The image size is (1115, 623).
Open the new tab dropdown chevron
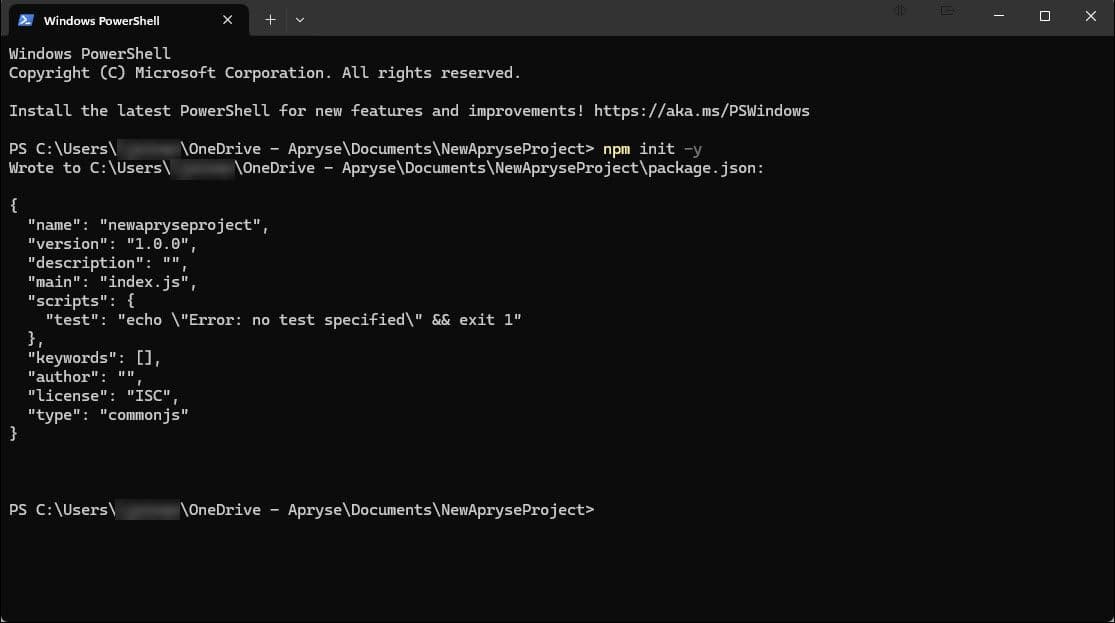click(x=299, y=19)
